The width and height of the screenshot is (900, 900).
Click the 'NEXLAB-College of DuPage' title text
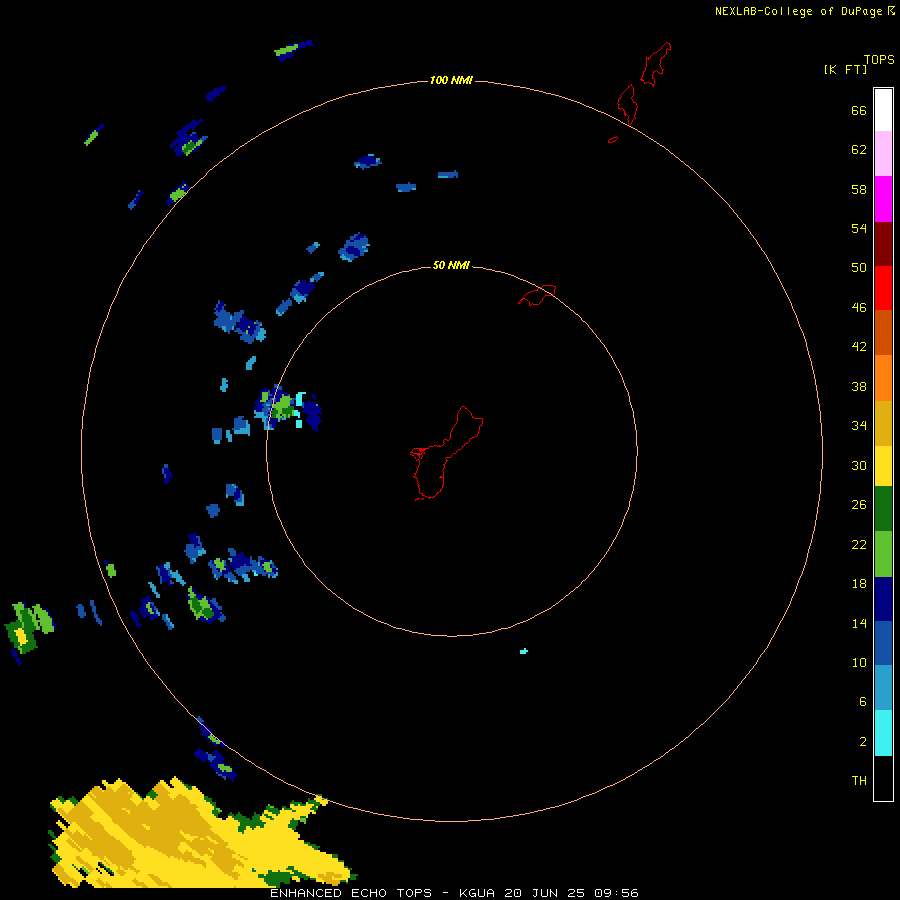pos(798,11)
